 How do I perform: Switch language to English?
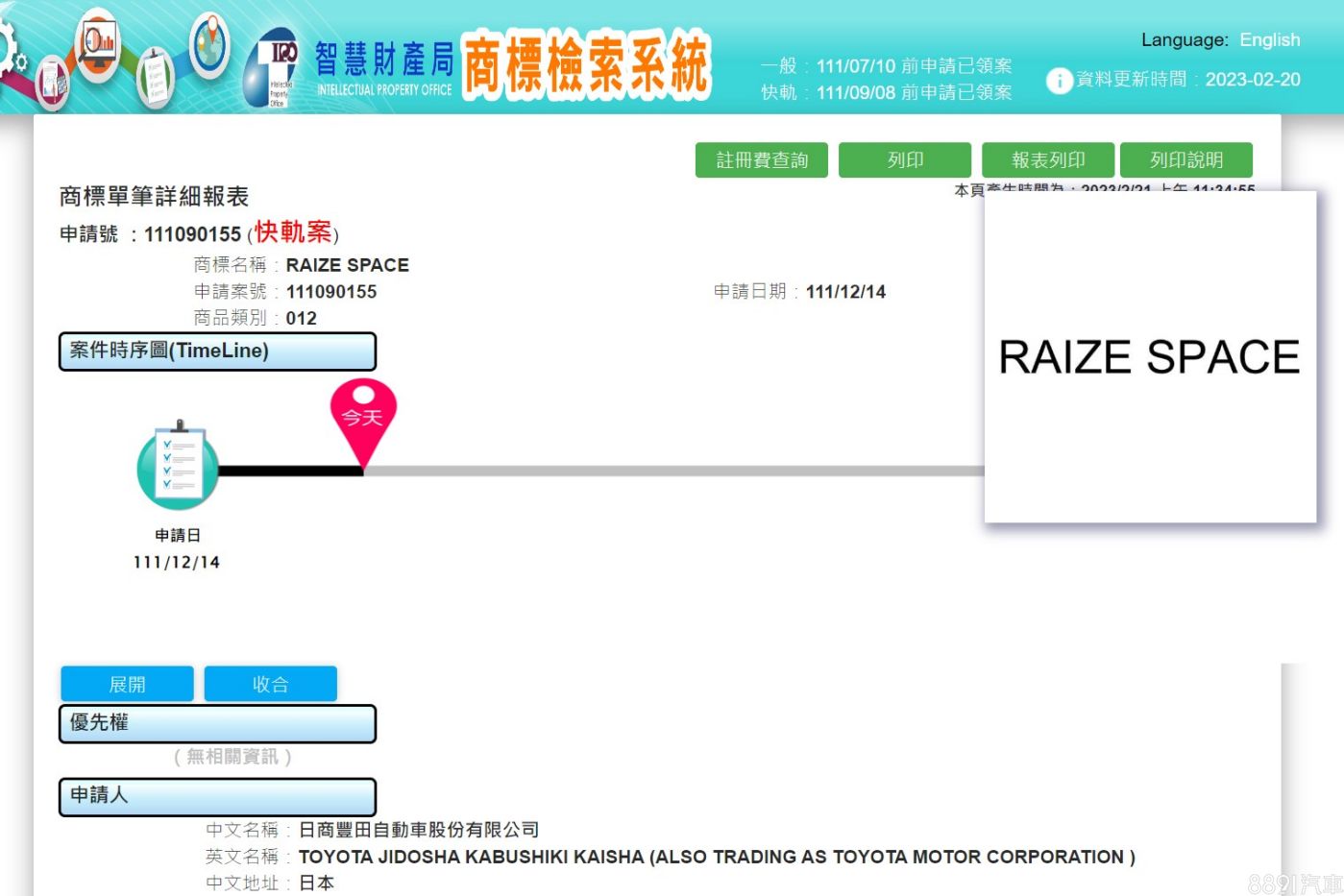click(1269, 40)
